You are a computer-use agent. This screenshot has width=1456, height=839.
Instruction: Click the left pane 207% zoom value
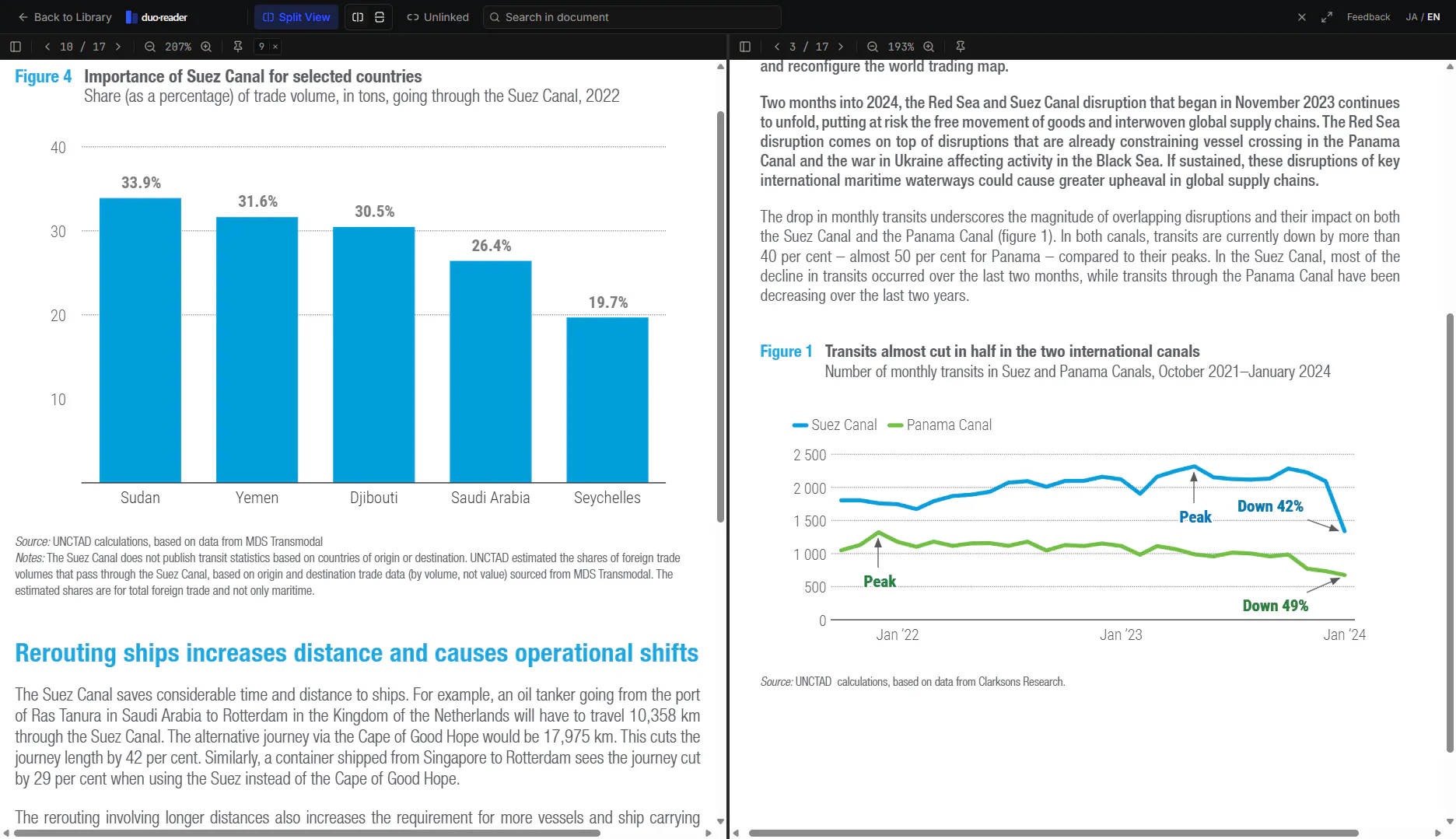(178, 47)
